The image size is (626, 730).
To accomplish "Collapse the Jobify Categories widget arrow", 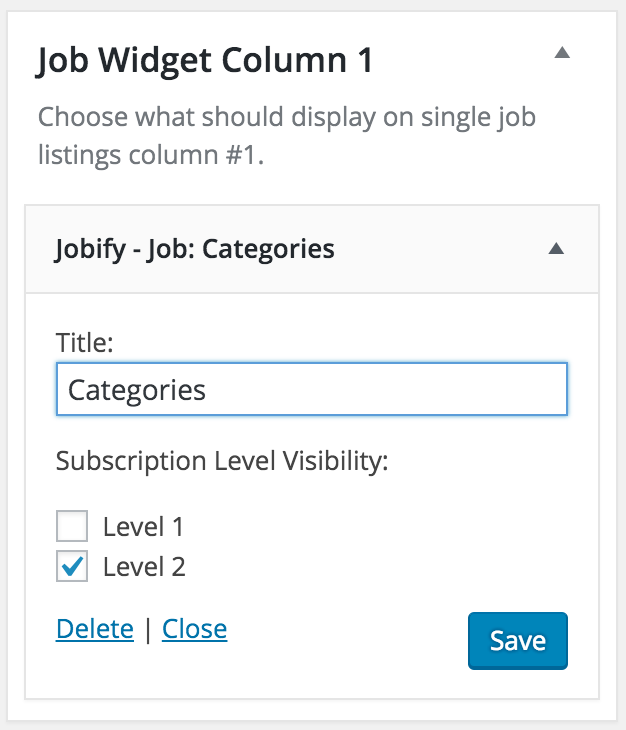I will pos(556,249).
